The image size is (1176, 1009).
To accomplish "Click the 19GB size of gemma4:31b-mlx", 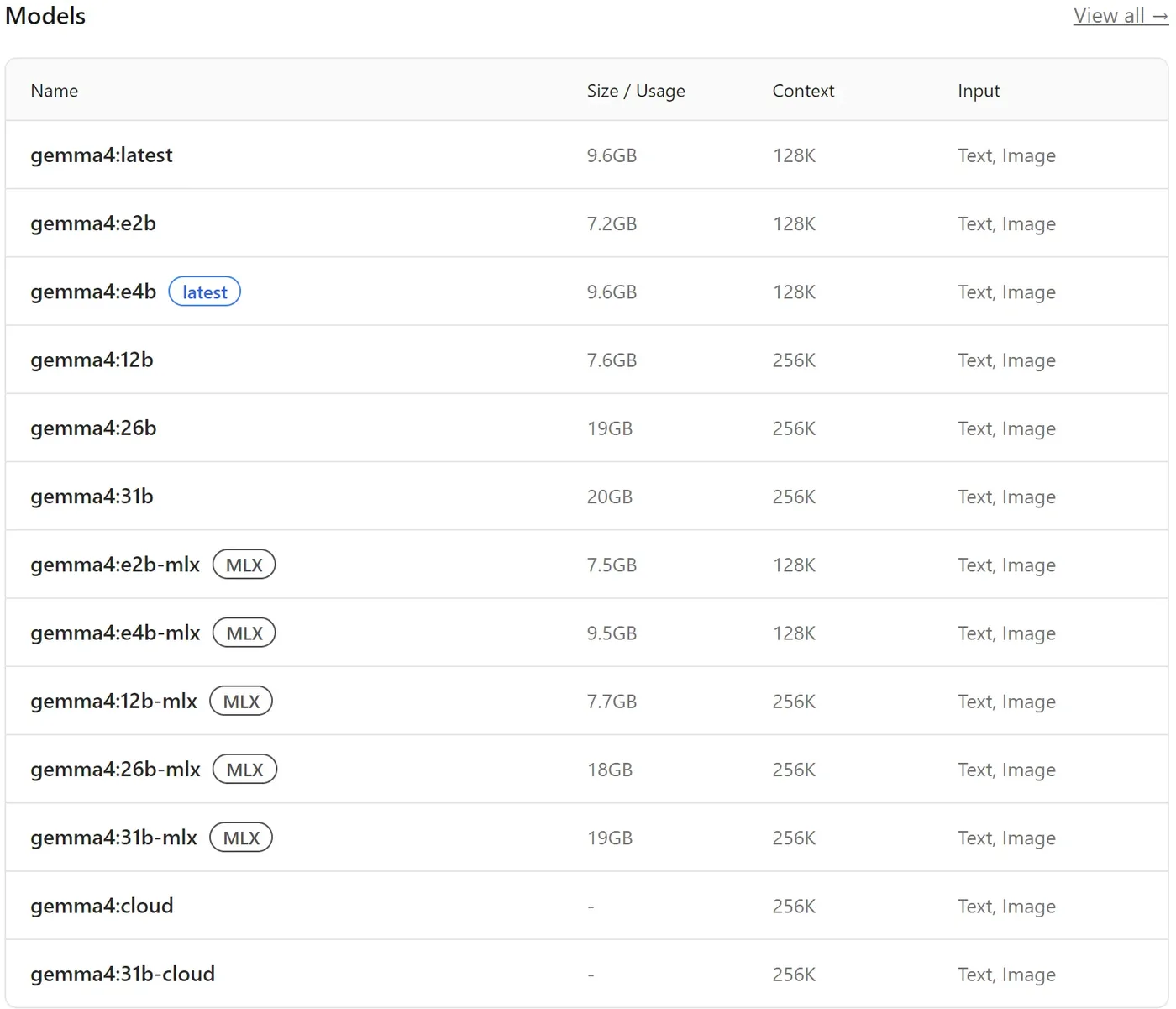I will tap(610, 838).
